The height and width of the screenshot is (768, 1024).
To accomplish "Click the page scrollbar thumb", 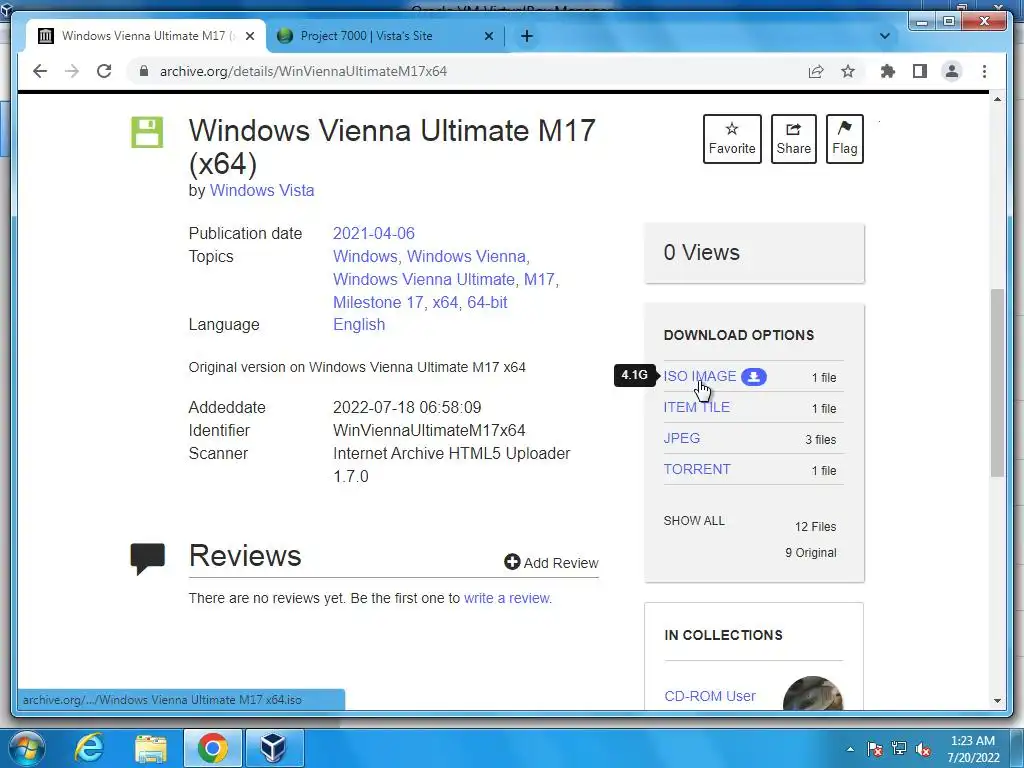I will coord(997,382).
